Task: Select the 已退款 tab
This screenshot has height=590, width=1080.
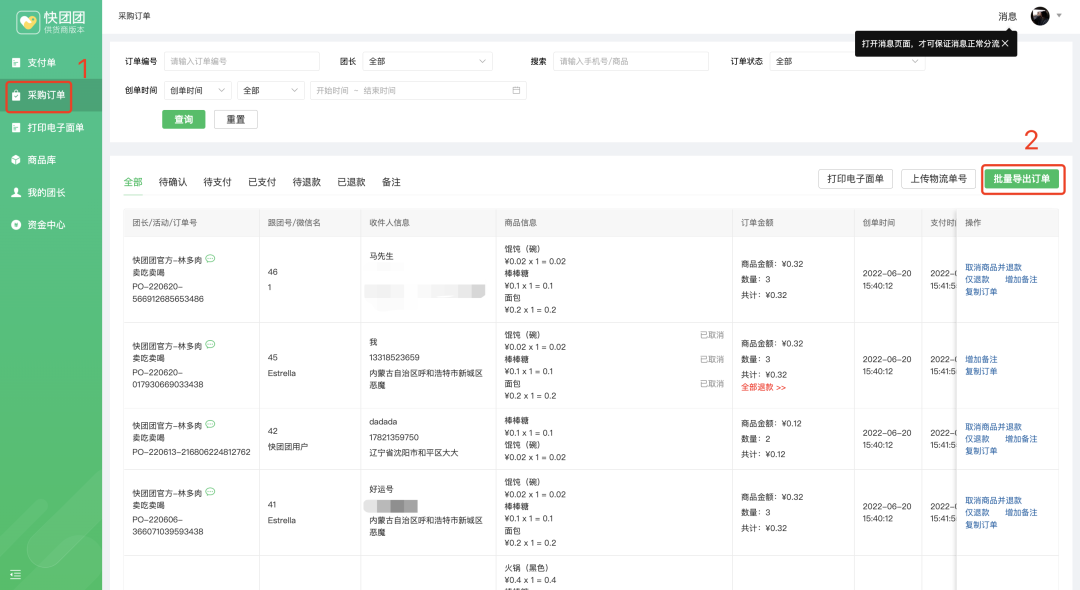Action: pos(351,182)
